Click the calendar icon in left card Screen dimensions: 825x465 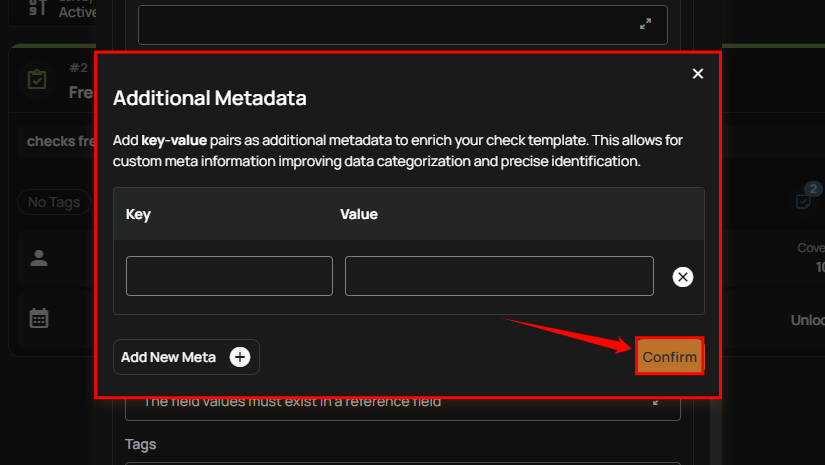pos(39,319)
